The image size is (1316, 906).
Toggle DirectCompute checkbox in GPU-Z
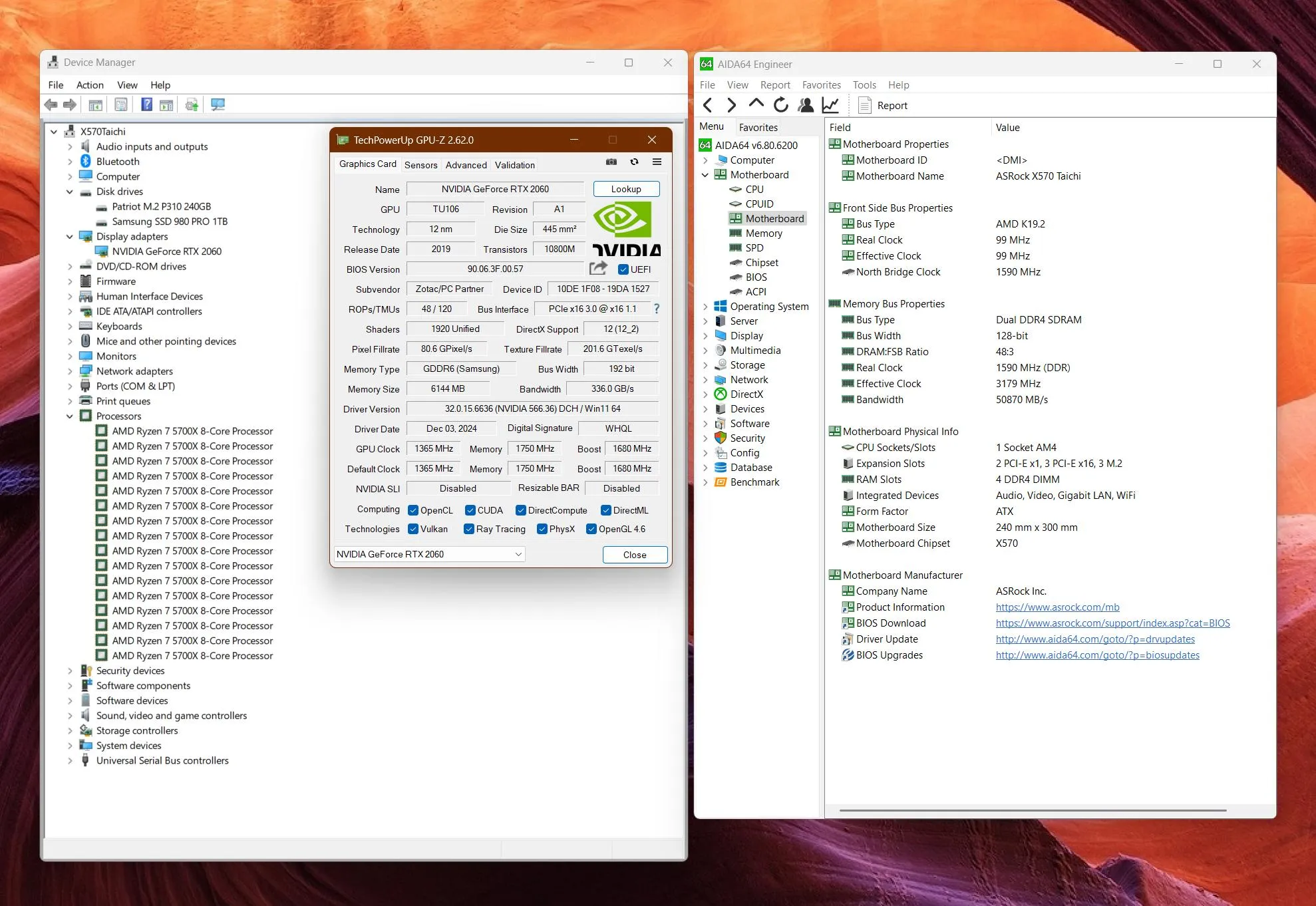click(x=521, y=510)
